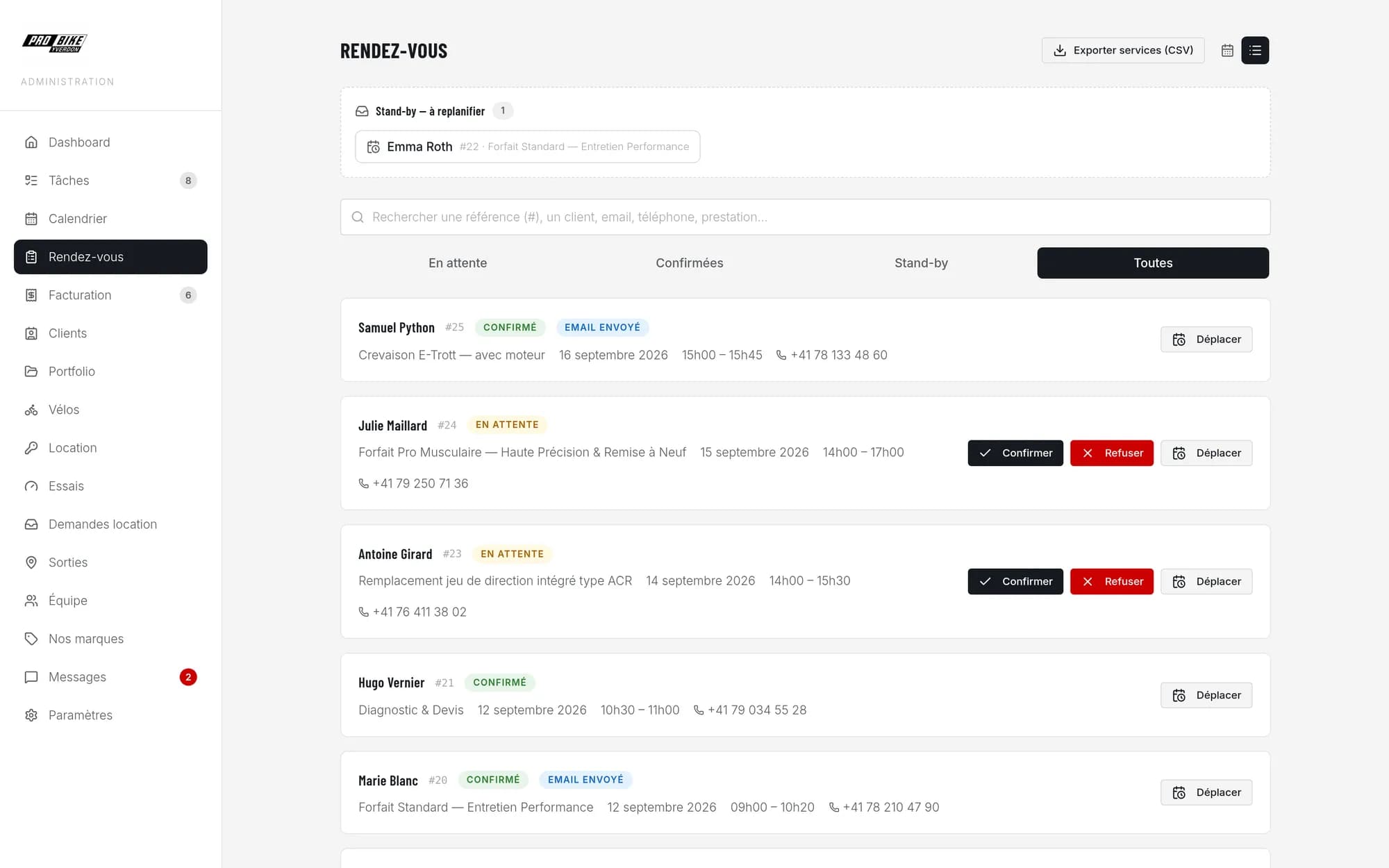Click Samuel Python's phone number

tap(831, 355)
